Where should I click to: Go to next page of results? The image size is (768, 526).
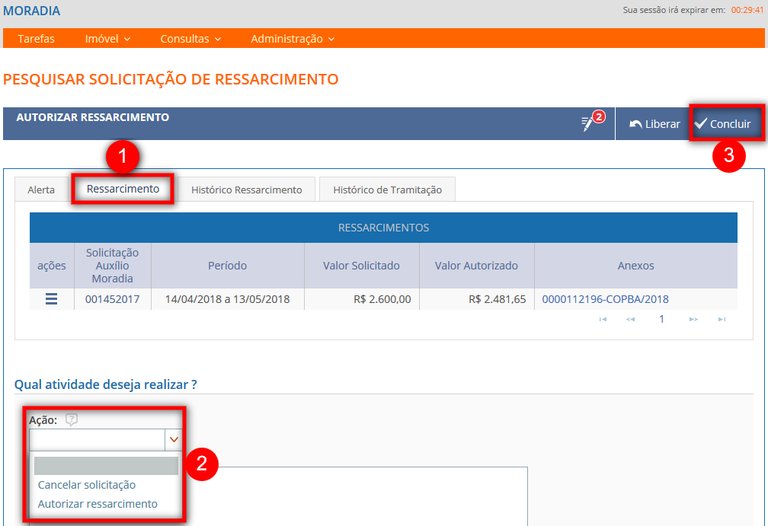(x=692, y=320)
